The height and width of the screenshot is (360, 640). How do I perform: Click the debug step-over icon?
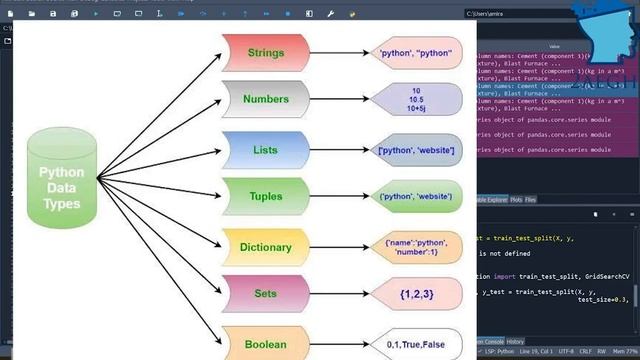(202, 14)
